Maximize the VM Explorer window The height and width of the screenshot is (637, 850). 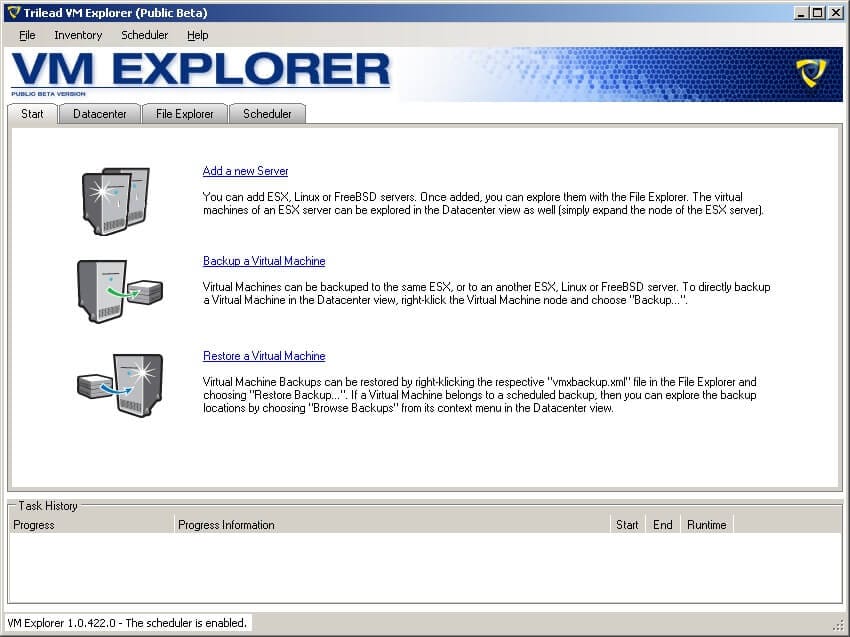[x=817, y=13]
